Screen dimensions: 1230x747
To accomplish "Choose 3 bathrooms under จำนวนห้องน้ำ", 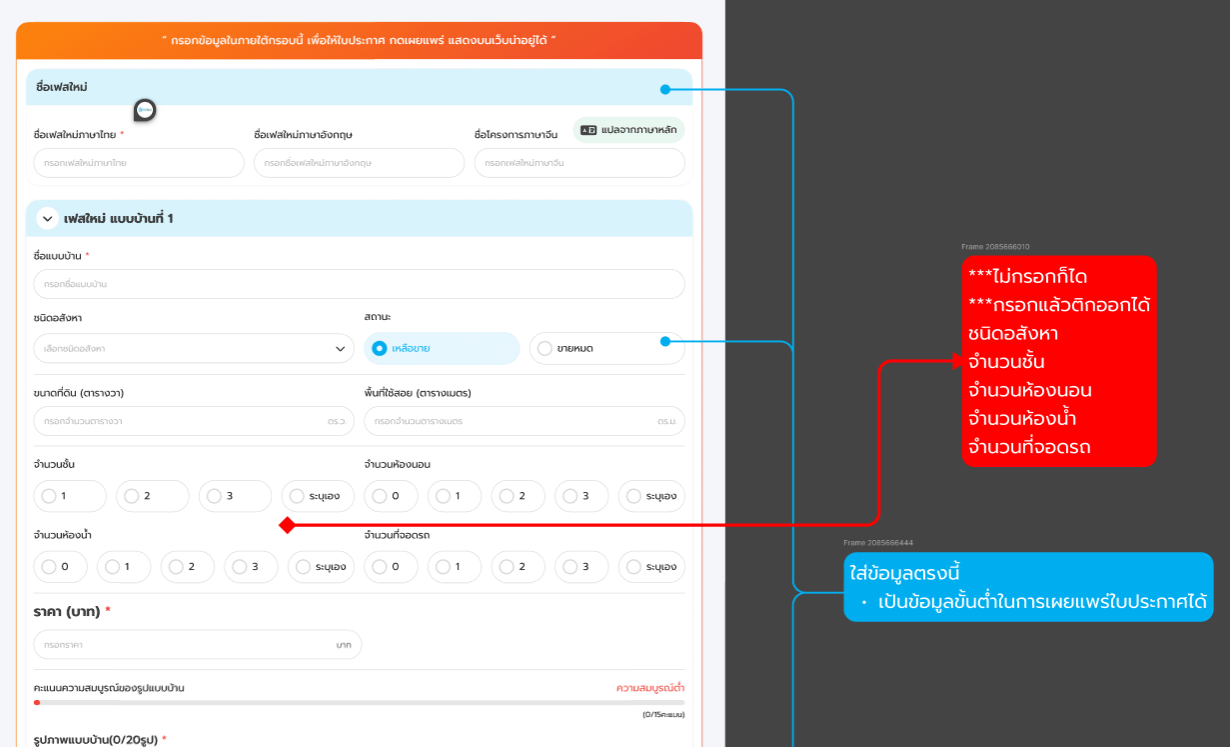I will tap(249, 567).
